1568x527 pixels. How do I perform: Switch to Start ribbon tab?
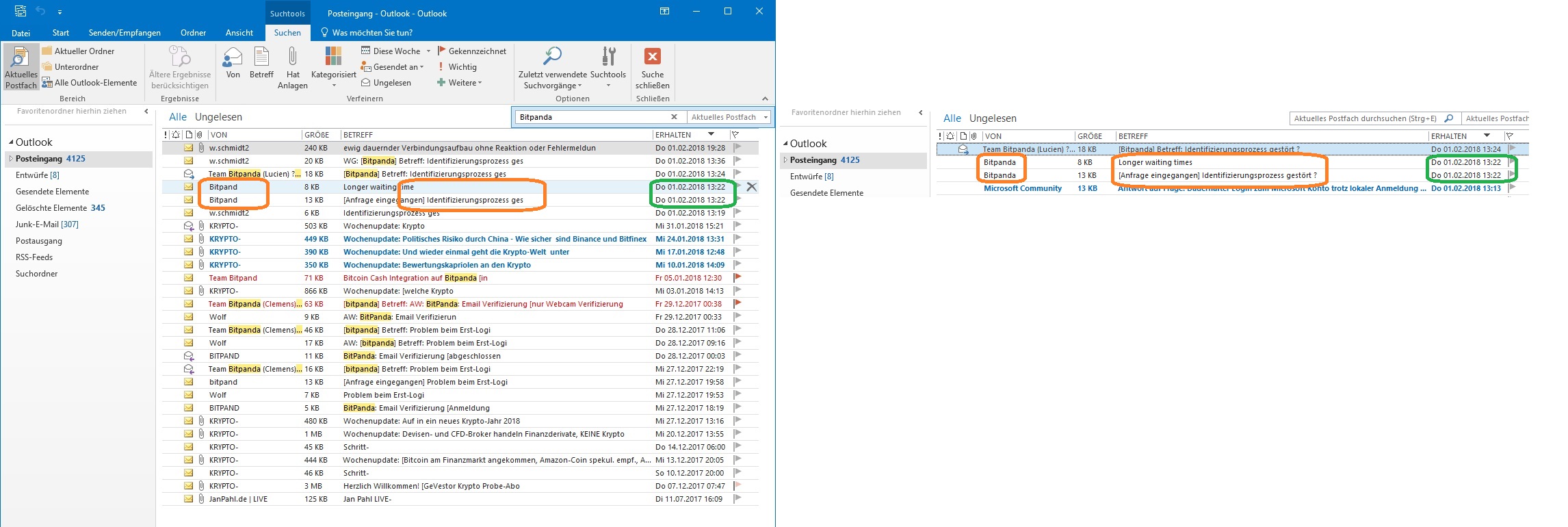click(61, 33)
